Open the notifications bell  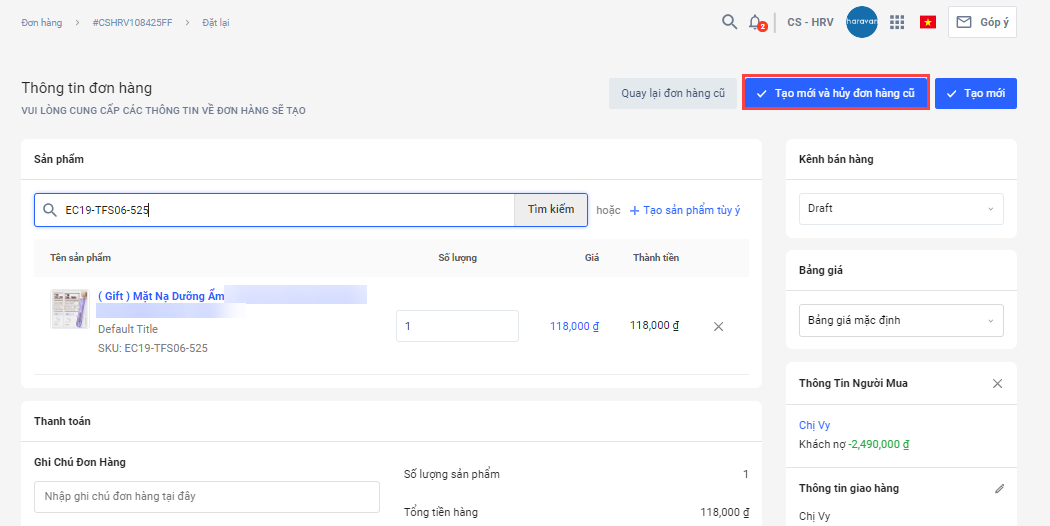[x=756, y=22]
